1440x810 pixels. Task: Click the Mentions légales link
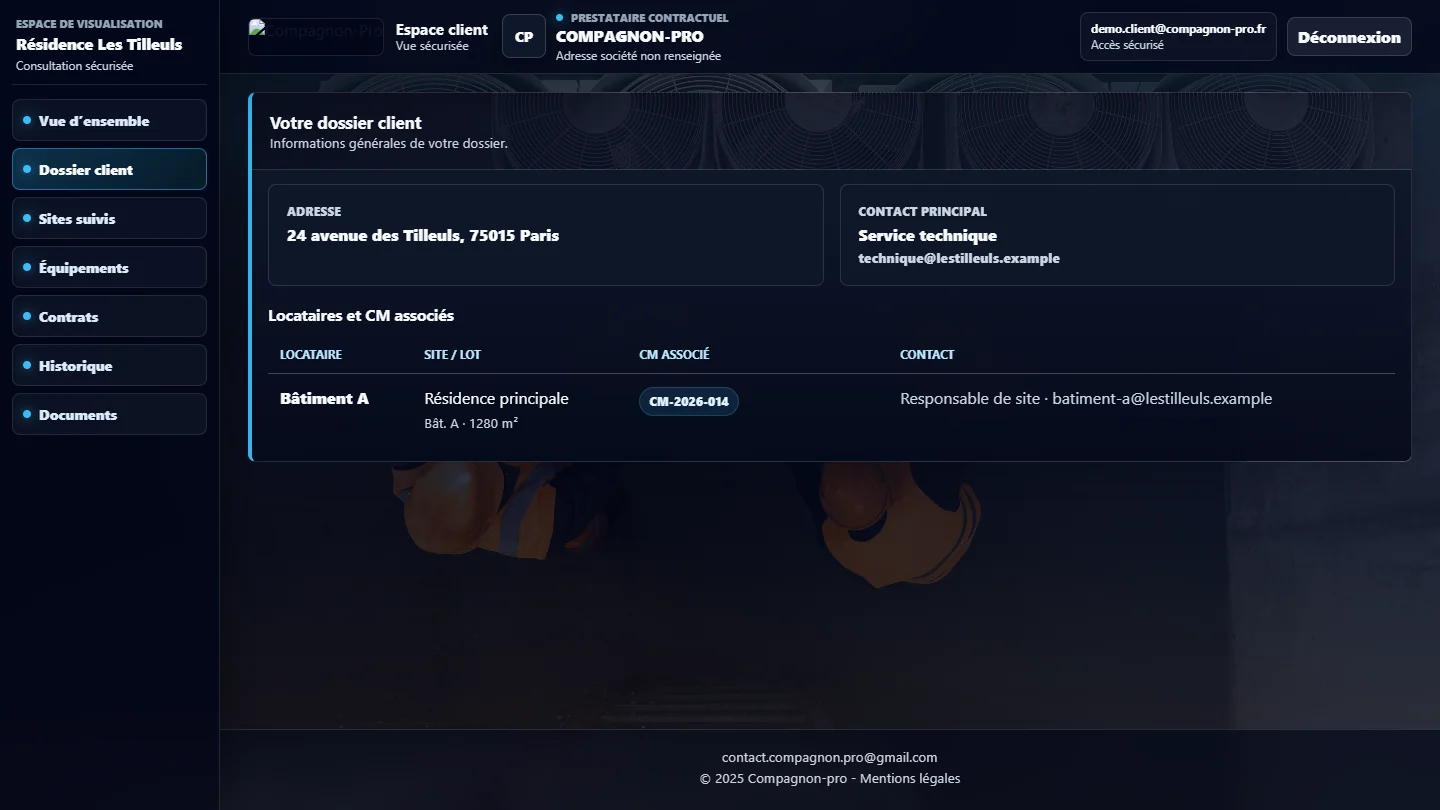pyautogui.click(x=910, y=778)
